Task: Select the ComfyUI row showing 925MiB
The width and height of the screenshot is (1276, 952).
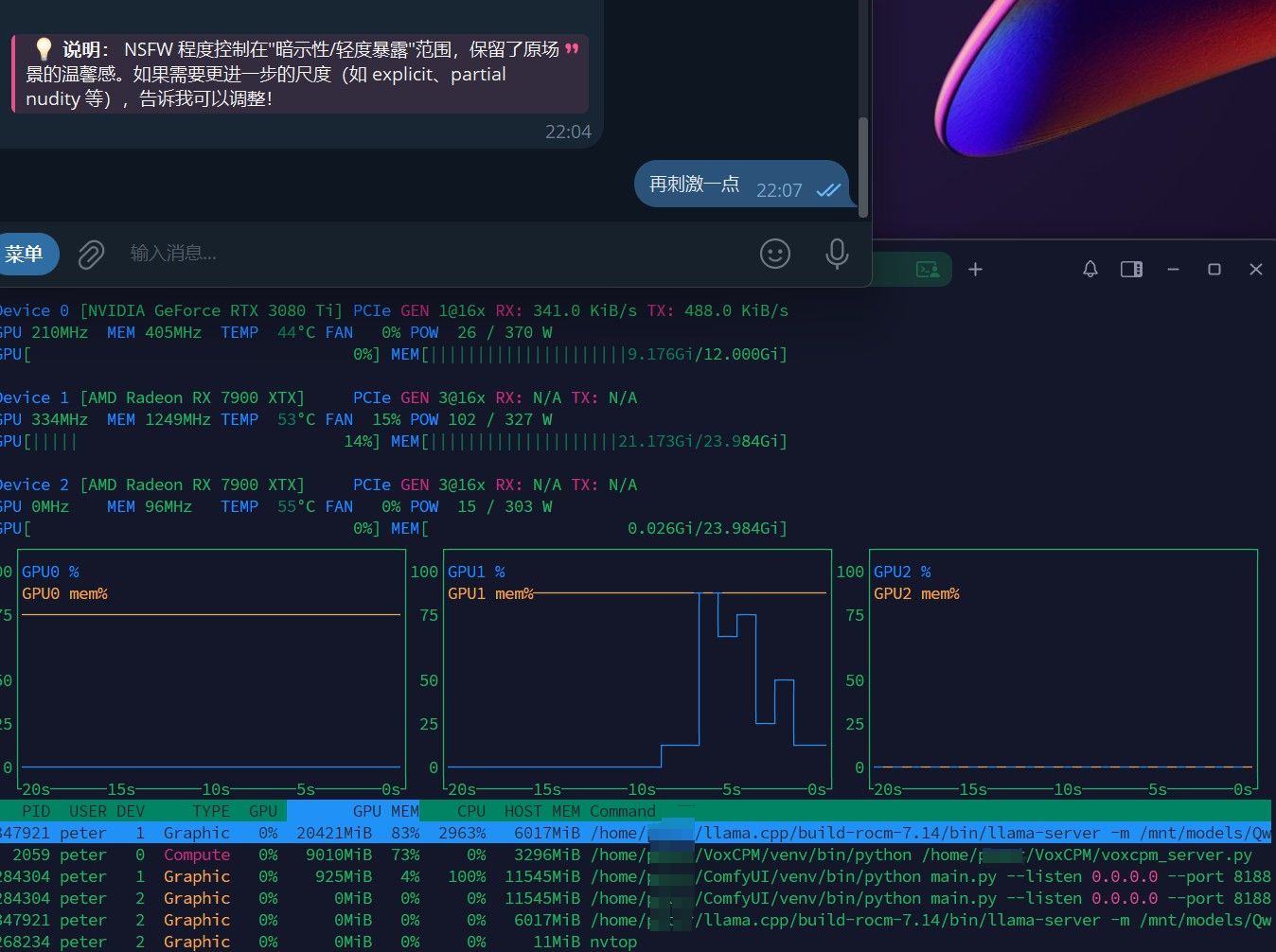Action: pyautogui.click(x=635, y=876)
